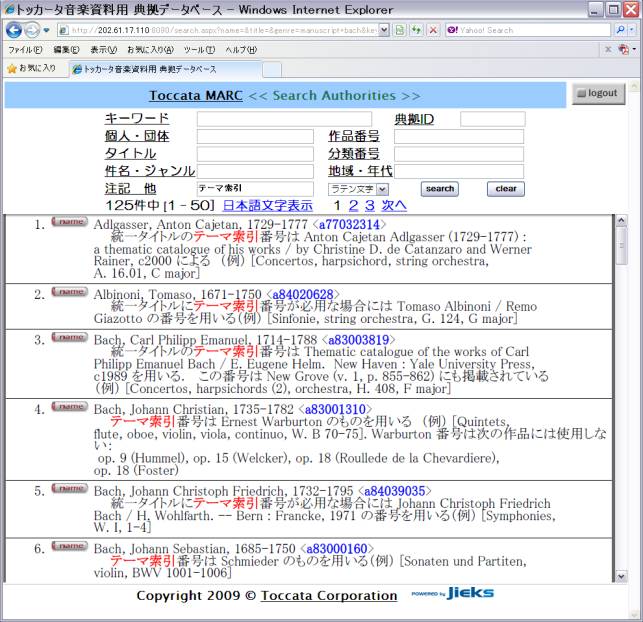Screen dimensions: 643x622
Task: Open the 表示(V) menu
Action: (103, 50)
